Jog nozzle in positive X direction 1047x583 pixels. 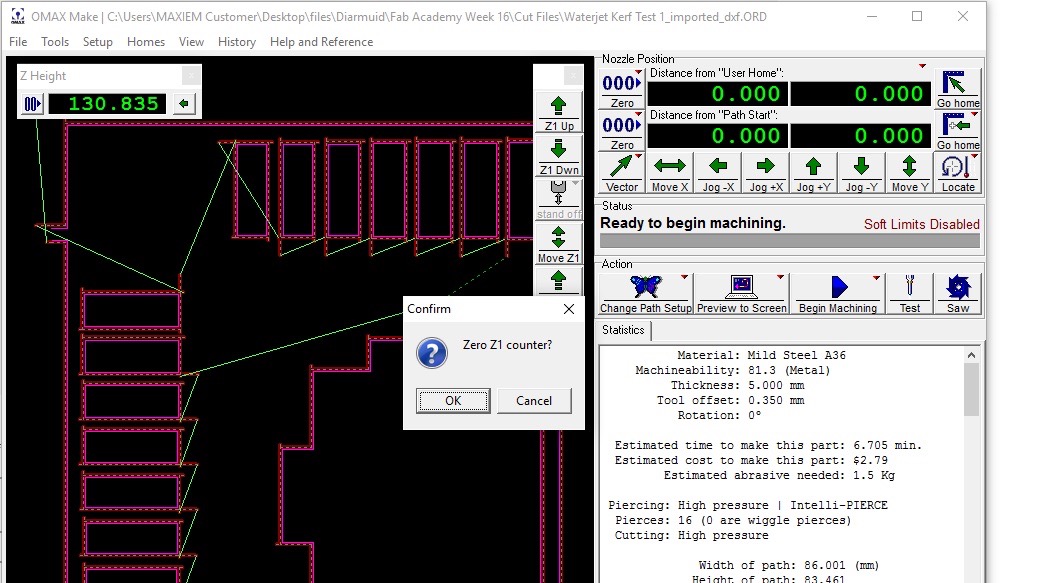pos(766,174)
